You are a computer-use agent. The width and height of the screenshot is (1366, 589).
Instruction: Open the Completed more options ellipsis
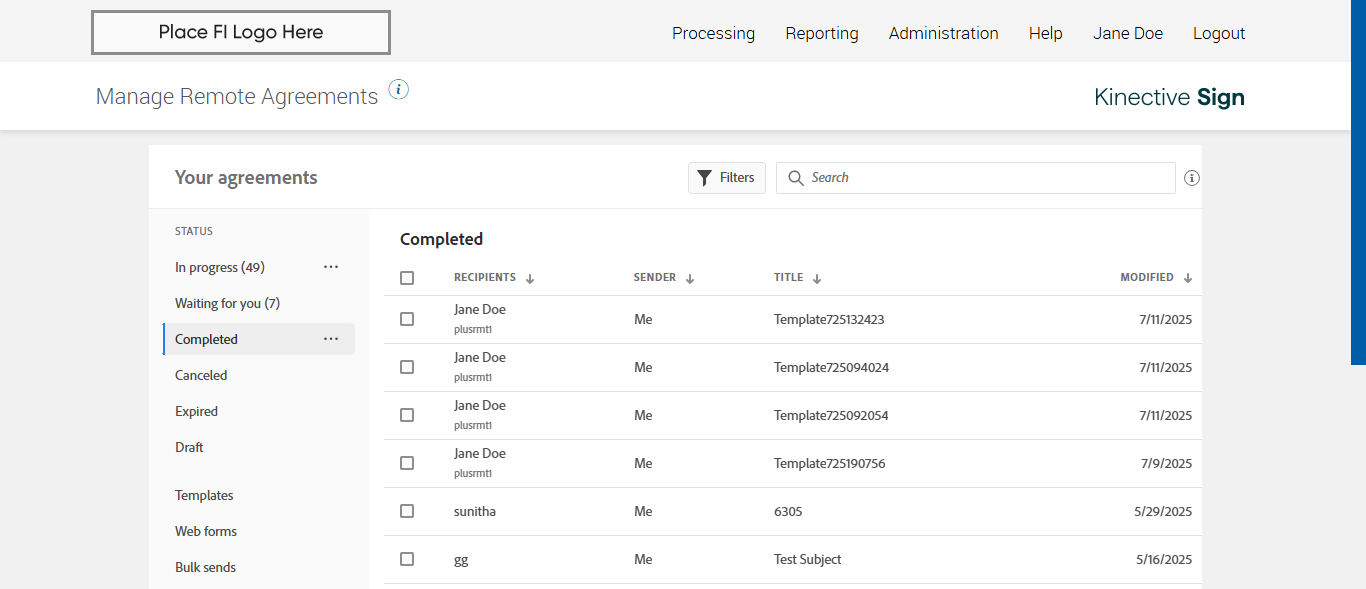331,339
